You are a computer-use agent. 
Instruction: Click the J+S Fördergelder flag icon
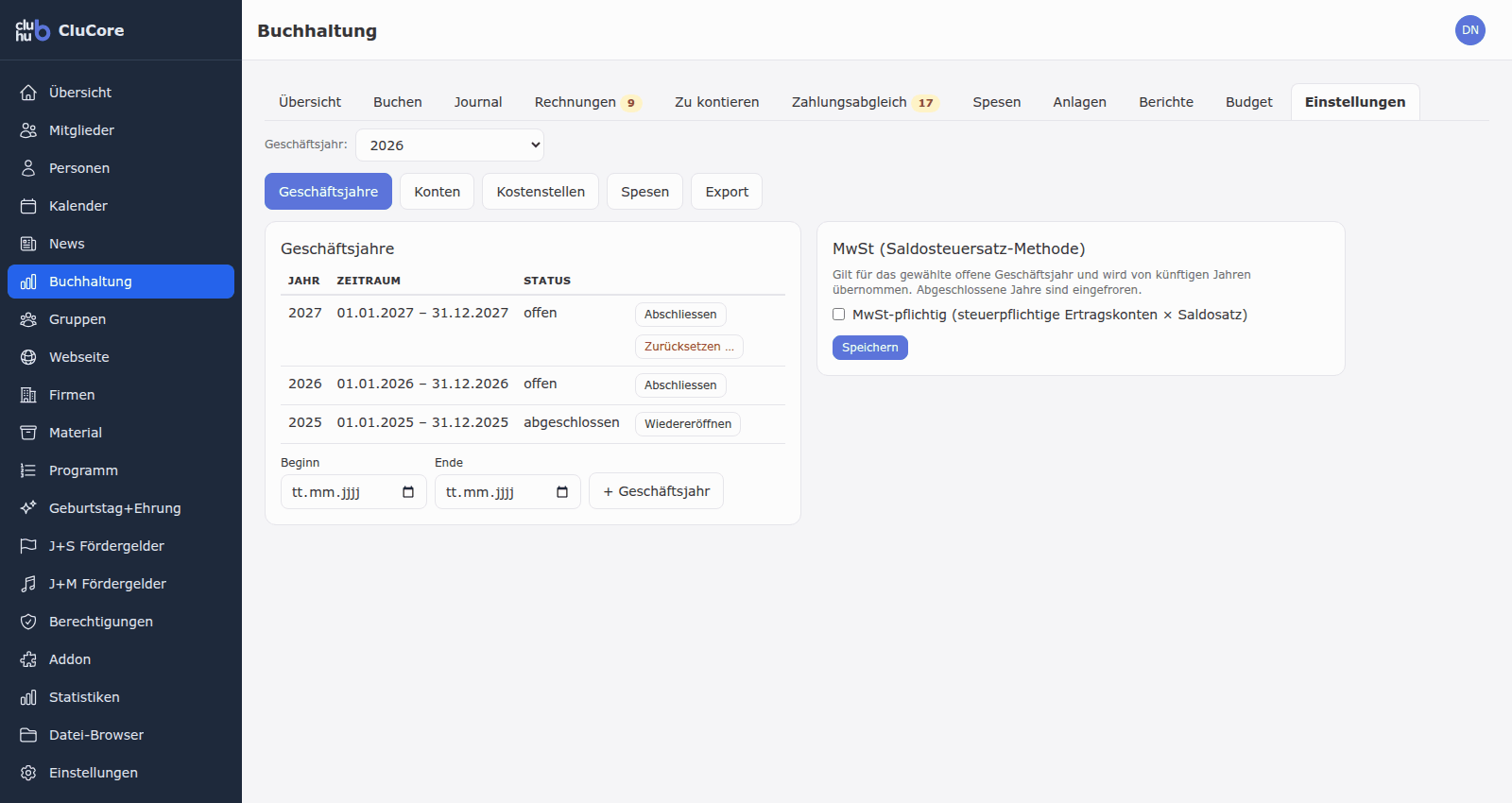[x=28, y=546]
